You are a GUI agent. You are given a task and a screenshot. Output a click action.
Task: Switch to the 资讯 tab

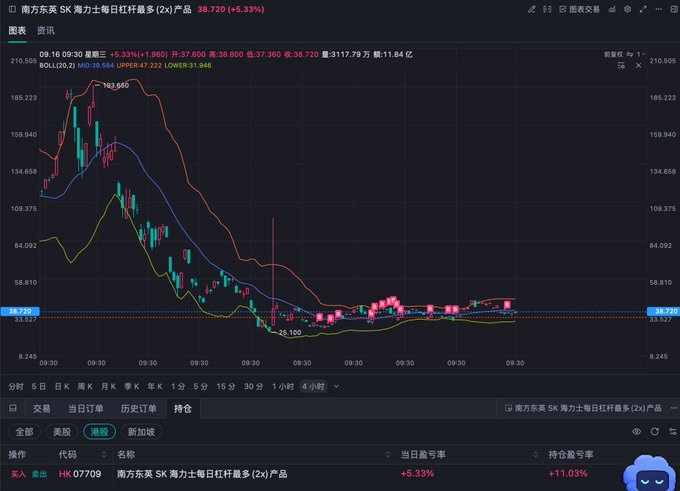[46, 30]
